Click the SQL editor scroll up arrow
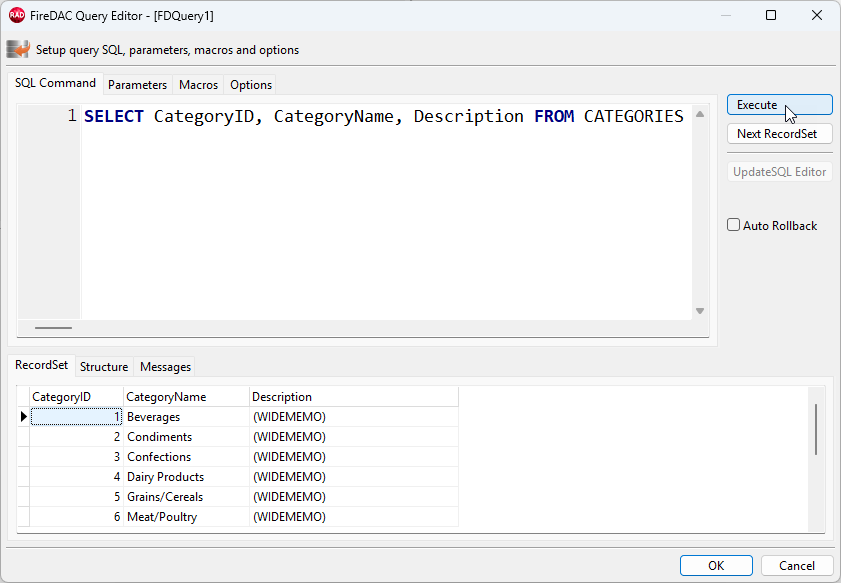Screen dimensions: 841x583 (700, 114)
